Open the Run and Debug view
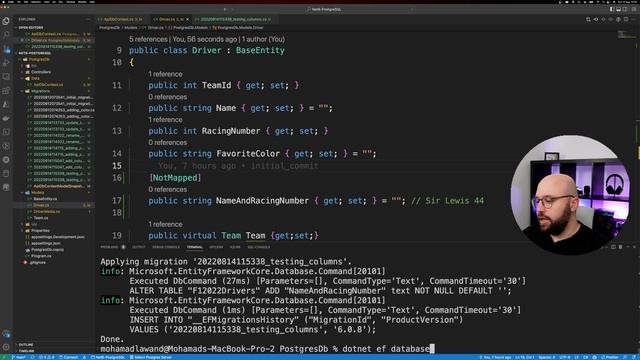This screenshot has height=360, width=640. click(6, 63)
